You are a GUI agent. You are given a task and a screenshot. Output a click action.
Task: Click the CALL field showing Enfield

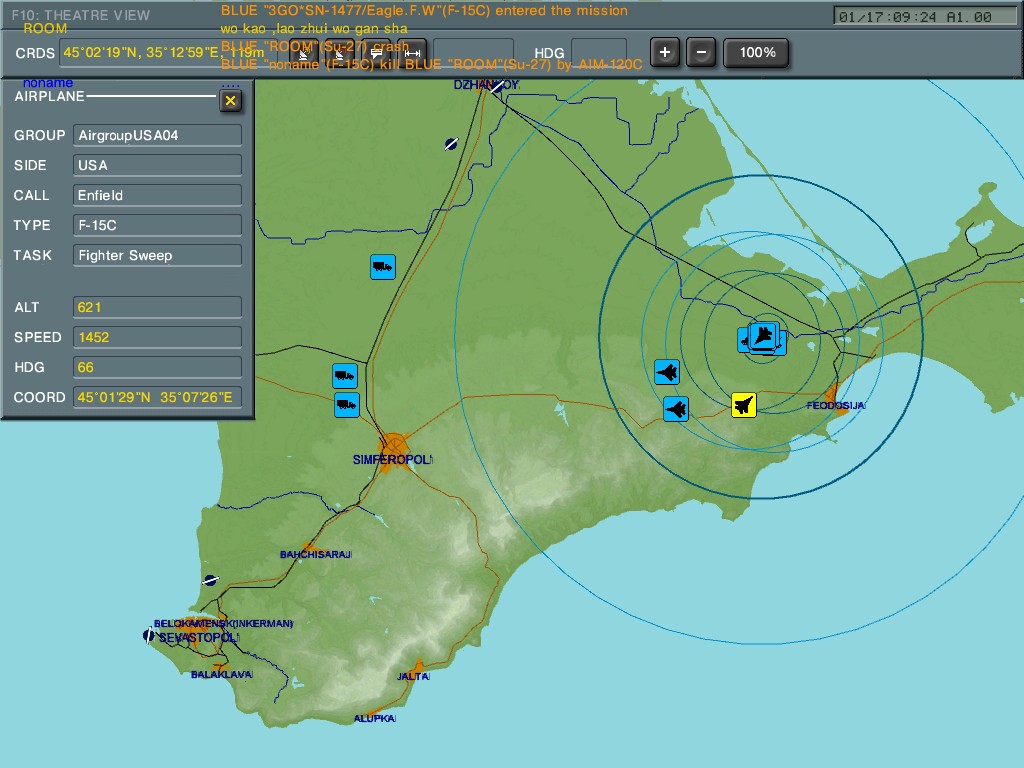pyautogui.click(x=157, y=195)
